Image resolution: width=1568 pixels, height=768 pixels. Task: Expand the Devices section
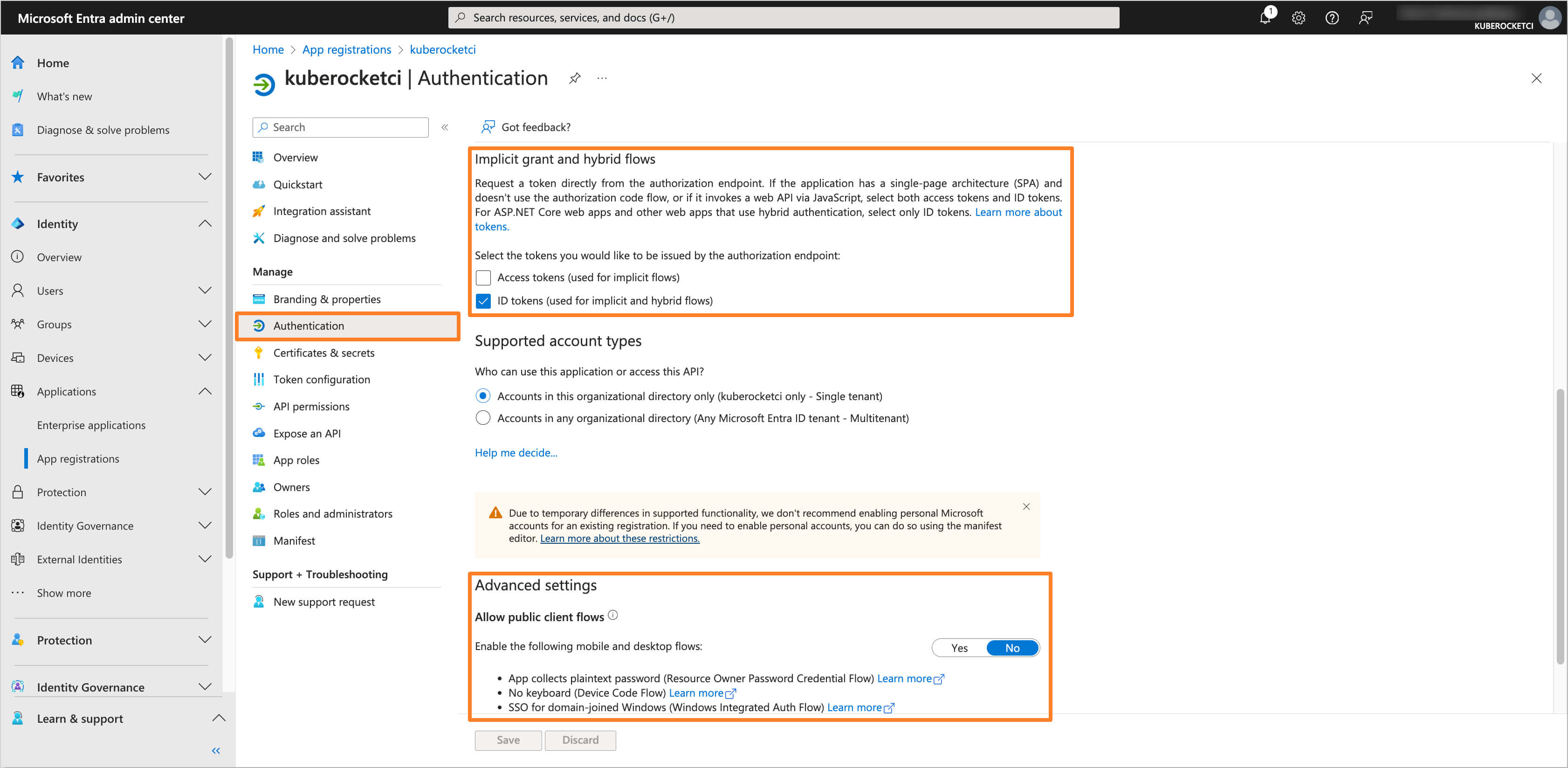click(x=205, y=358)
